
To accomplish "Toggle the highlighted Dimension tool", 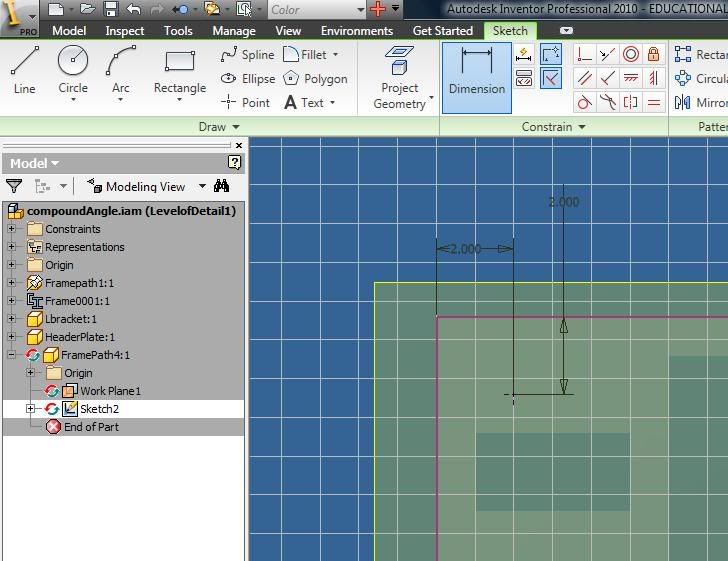I will coord(476,72).
